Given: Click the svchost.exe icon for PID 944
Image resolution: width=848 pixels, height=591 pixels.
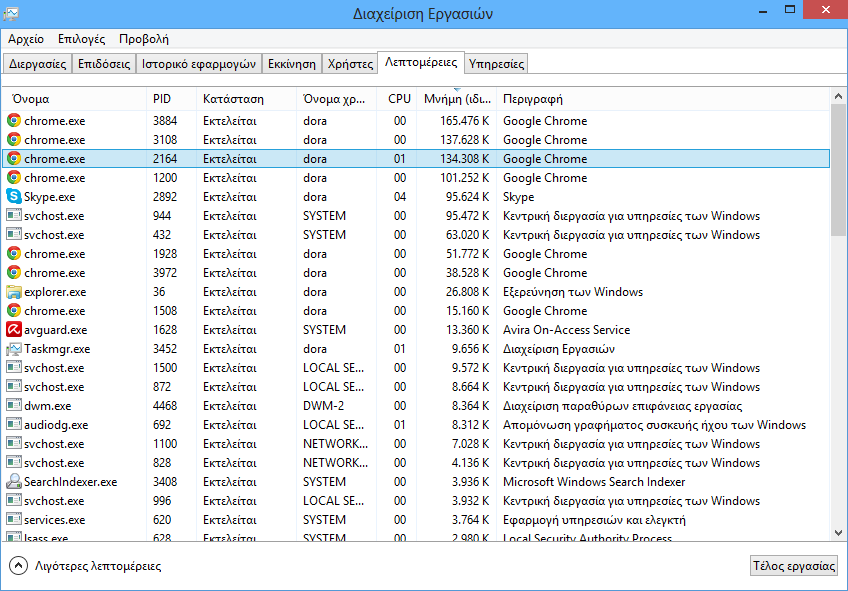Looking at the screenshot, I should click(14, 215).
